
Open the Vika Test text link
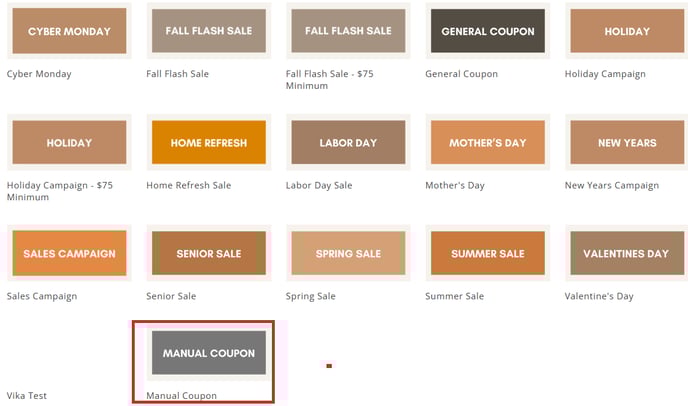(x=27, y=395)
